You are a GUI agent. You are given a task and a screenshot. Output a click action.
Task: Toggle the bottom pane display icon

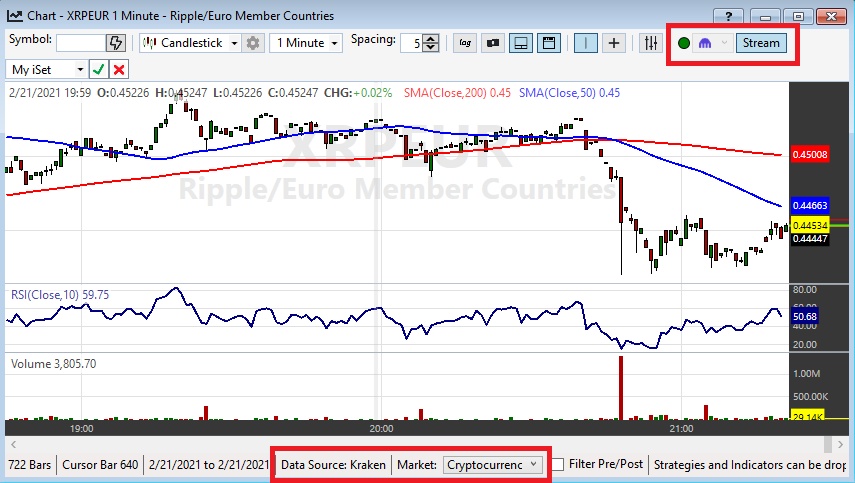tap(521, 43)
